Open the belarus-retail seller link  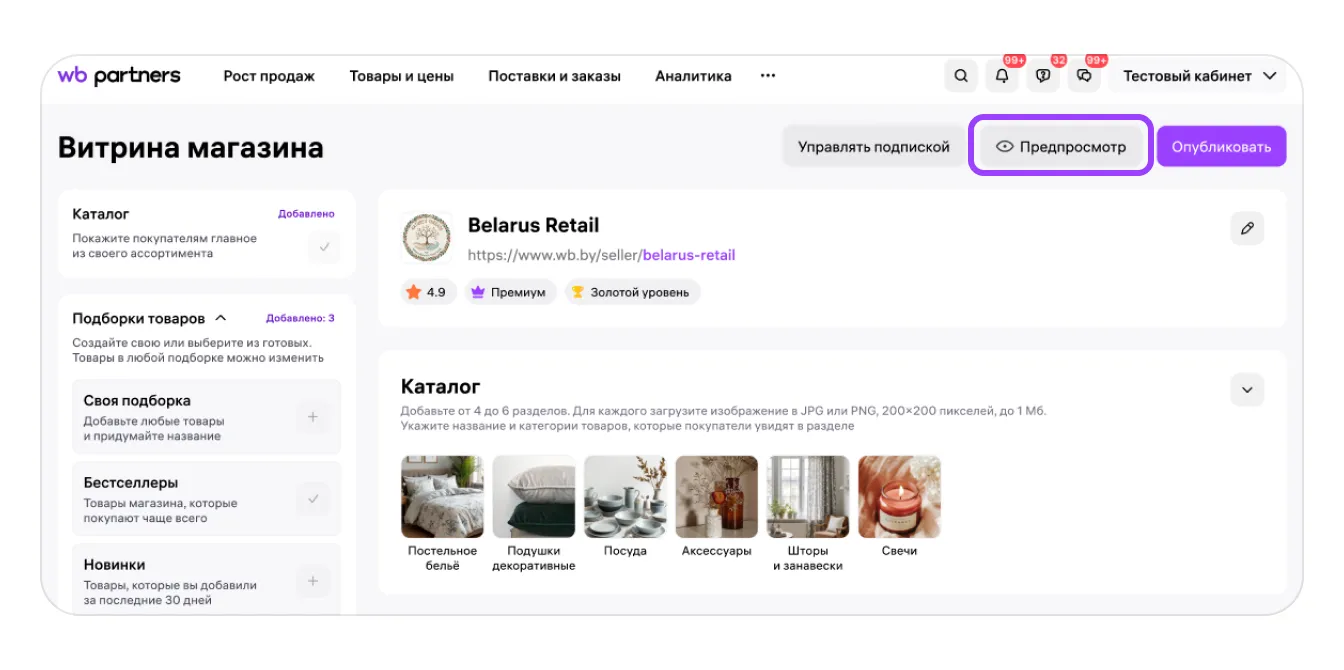(688, 255)
